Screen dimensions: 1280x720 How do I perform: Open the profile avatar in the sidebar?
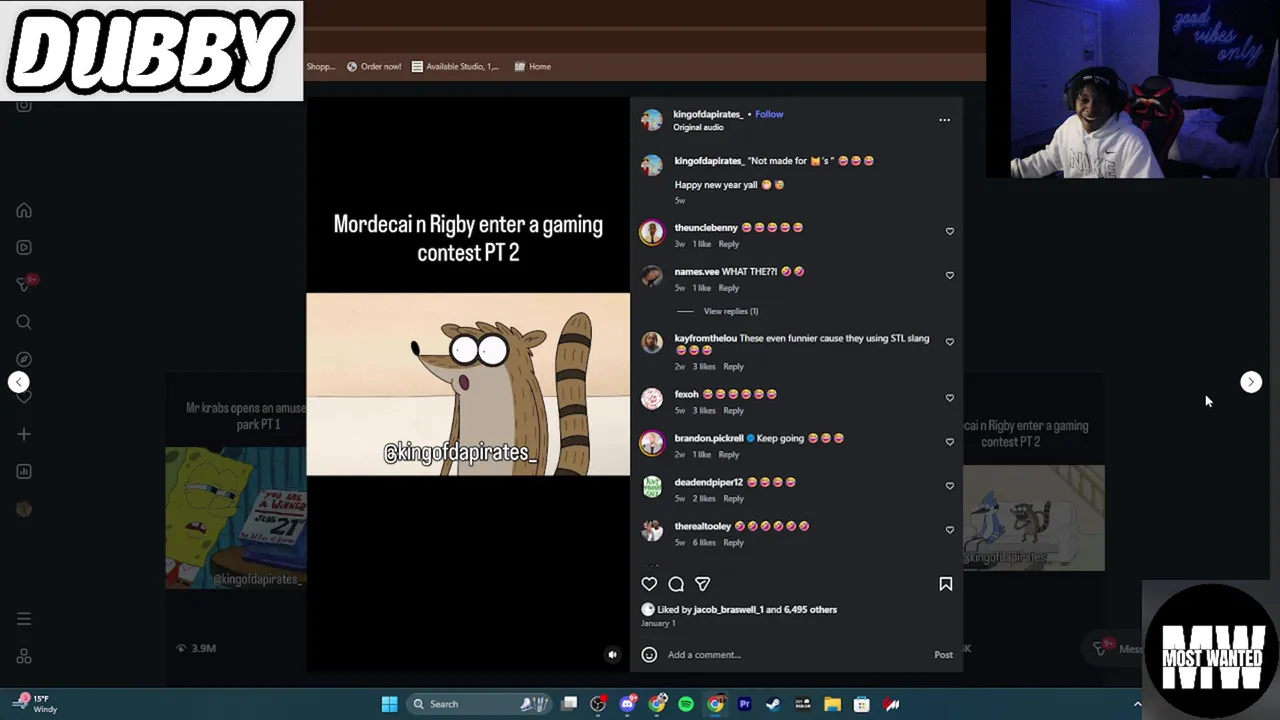pos(24,509)
